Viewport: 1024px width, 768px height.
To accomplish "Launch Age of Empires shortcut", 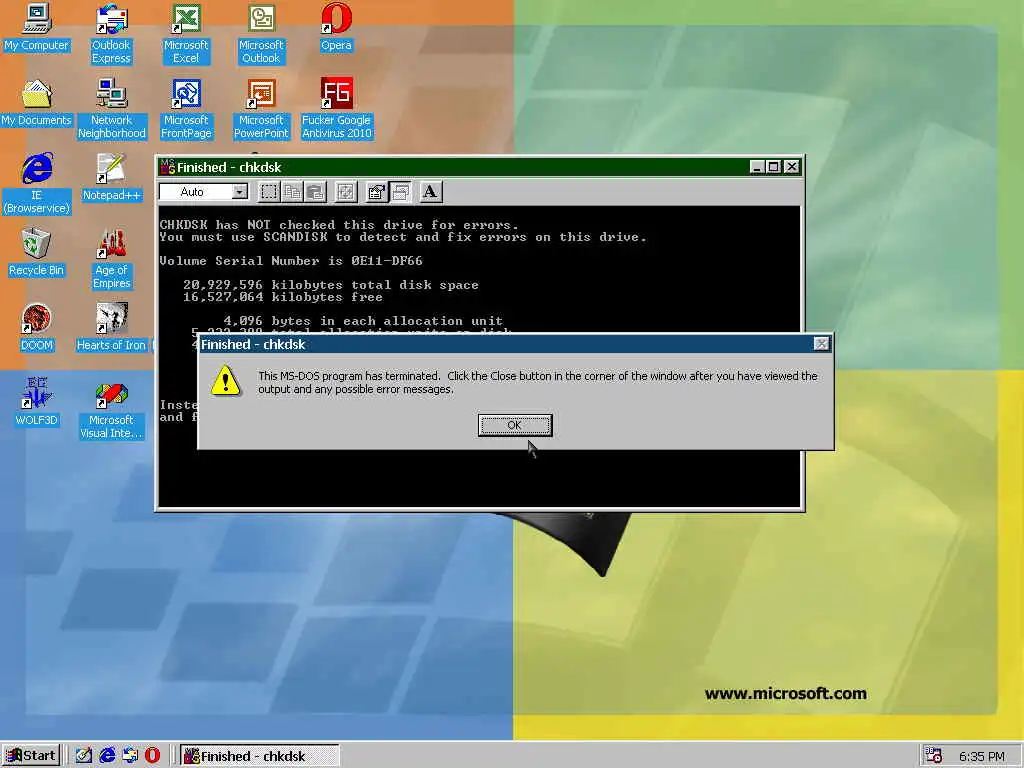I will [112, 259].
